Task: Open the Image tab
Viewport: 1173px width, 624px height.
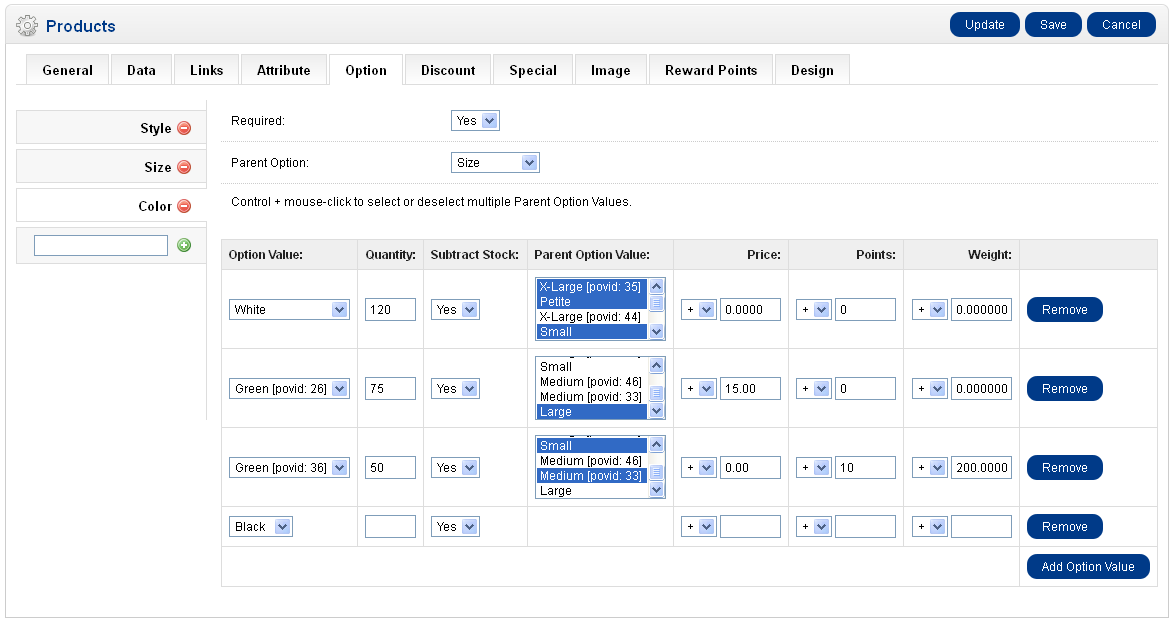Action: click(x=610, y=70)
